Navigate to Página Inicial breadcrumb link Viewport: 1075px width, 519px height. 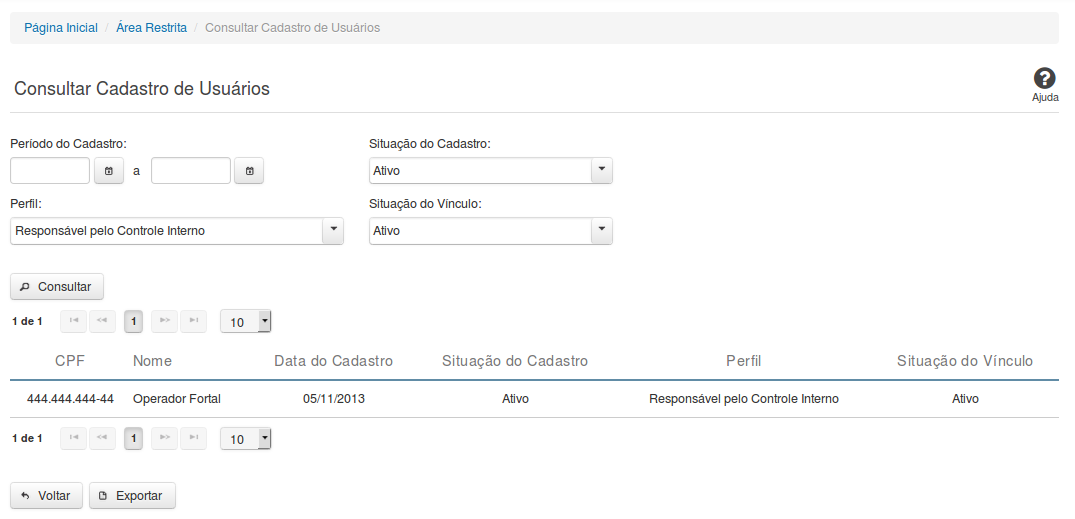tap(61, 28)
